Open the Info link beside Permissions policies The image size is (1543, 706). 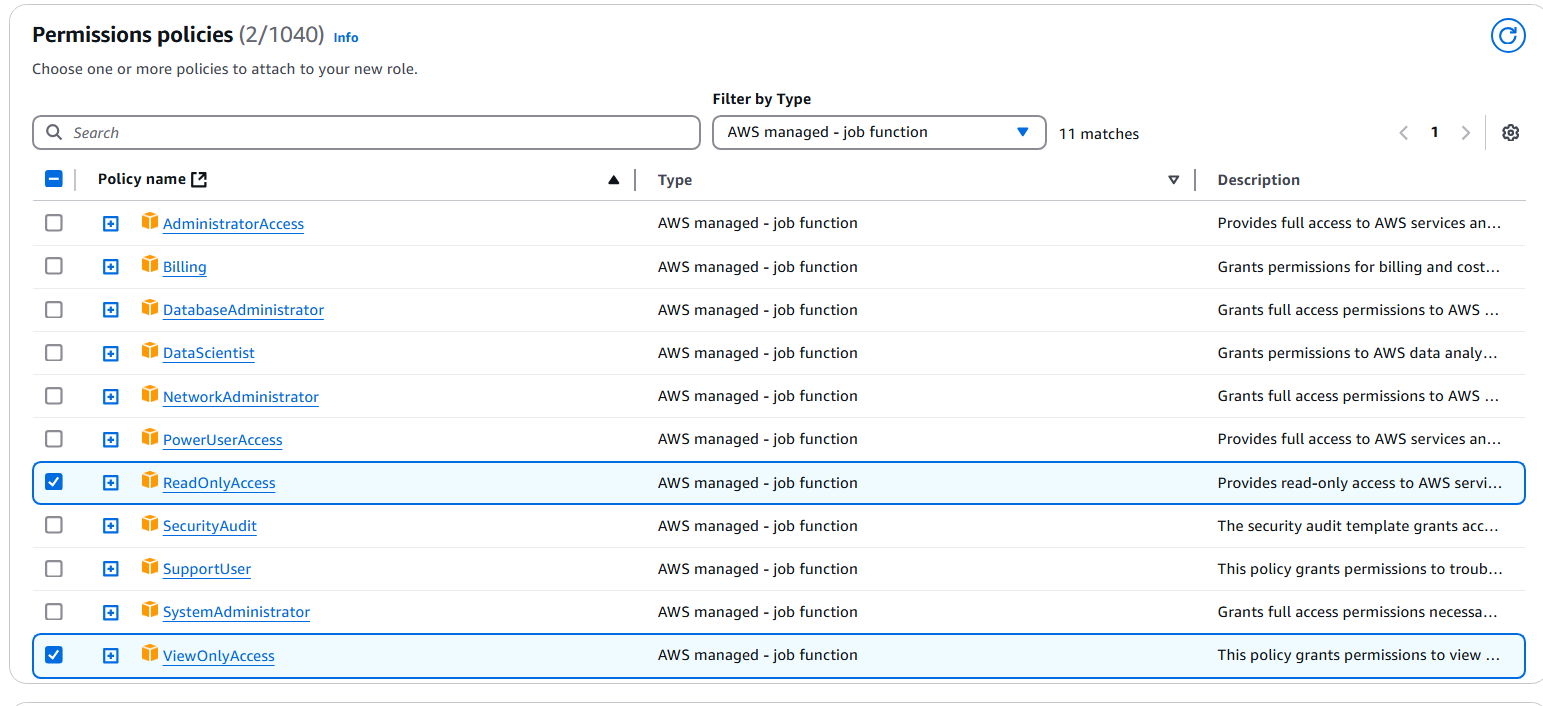pyautogui.click(x=345, y=38)
